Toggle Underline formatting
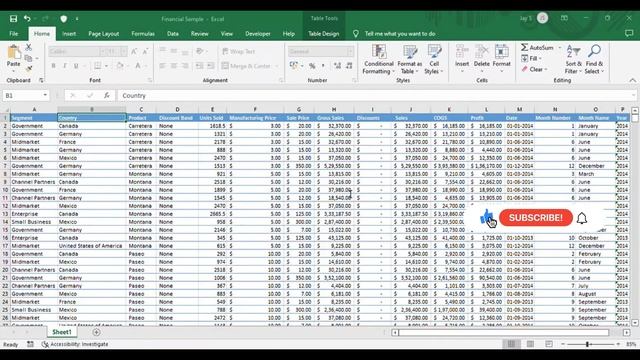The image size is (640, 360). pyautogui.click(x=76, y=66)
